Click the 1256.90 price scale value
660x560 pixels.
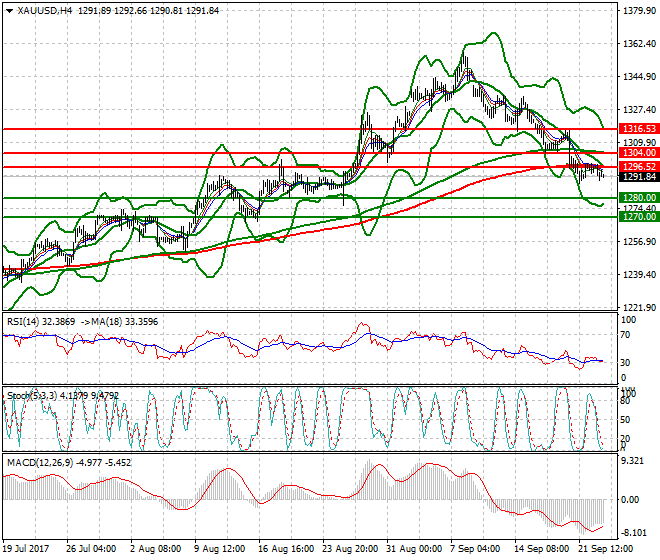click(x=639, y=242)
